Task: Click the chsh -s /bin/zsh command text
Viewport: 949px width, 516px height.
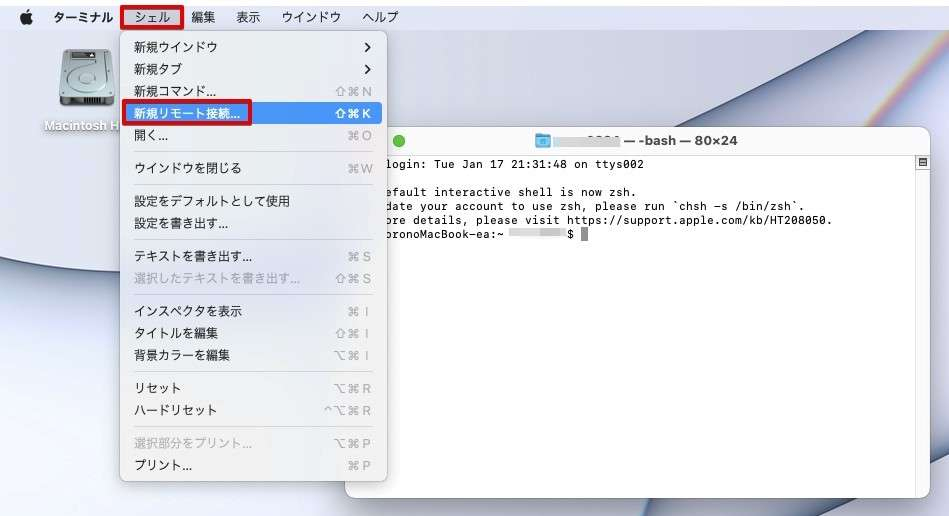Action: [735, 206]
